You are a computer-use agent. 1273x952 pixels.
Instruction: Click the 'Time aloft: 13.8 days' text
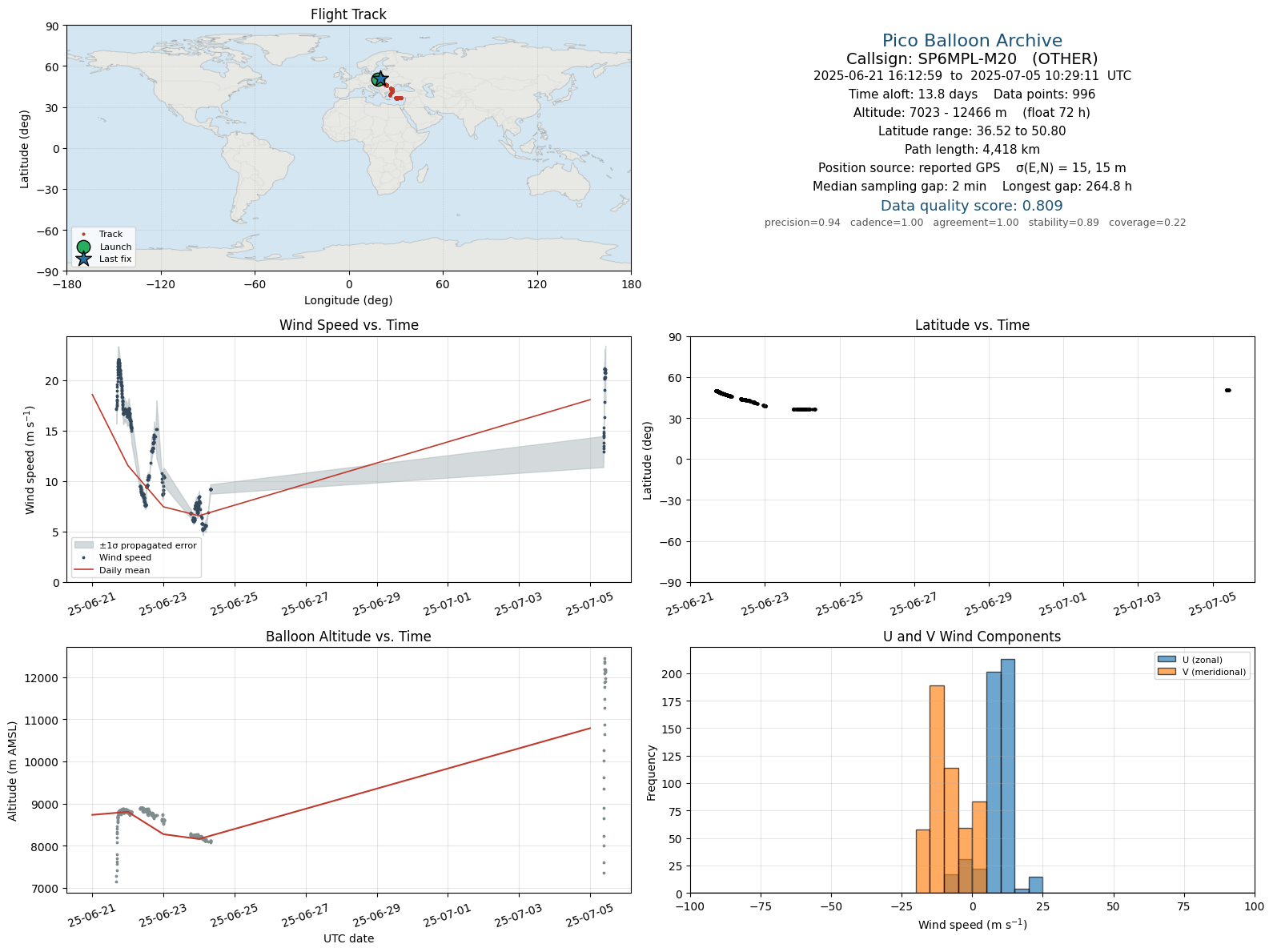(x=913, y=94)
